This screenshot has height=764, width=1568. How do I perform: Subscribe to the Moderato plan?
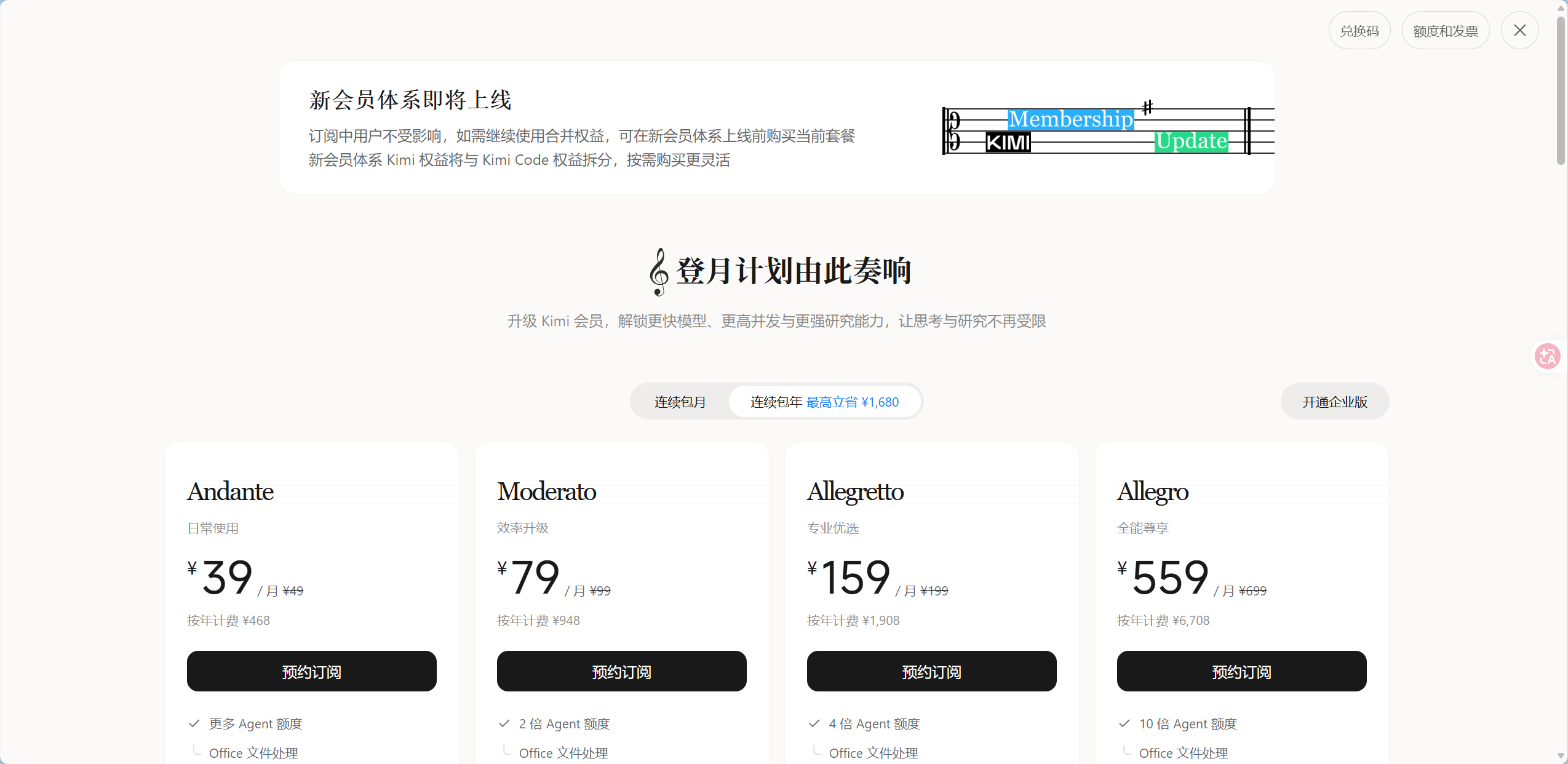[x=622, y=671]
